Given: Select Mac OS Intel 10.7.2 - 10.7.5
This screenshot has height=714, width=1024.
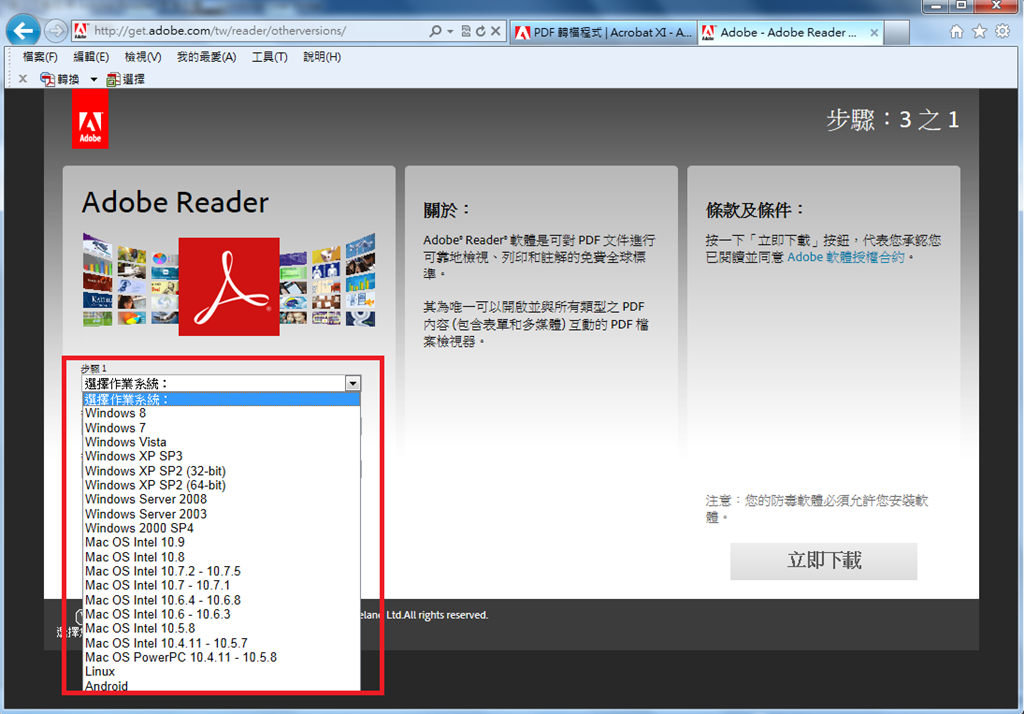Looking at the screenshot, I should [221, 571].
